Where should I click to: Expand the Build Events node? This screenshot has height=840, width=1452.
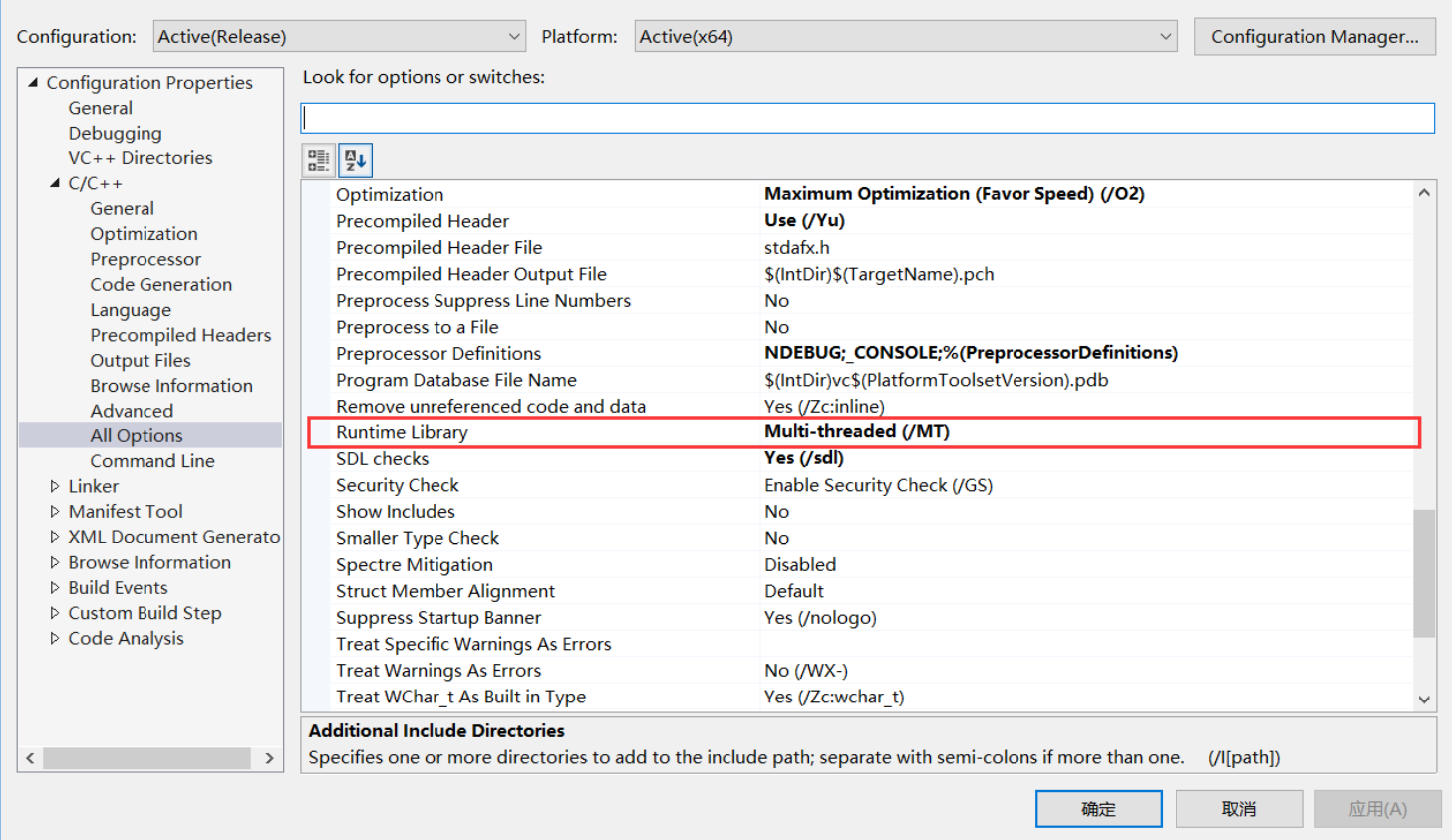pyautogui.click(x=55, y=588)
